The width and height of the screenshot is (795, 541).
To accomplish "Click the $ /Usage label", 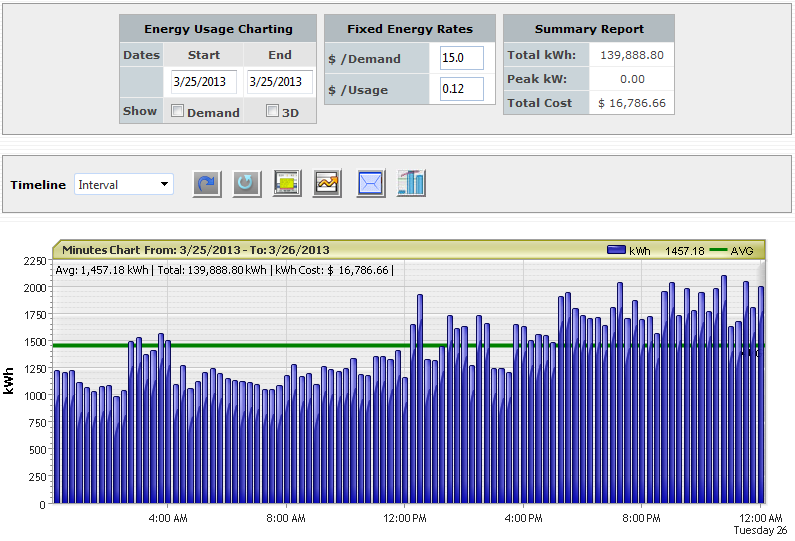I will click(358, 90).
